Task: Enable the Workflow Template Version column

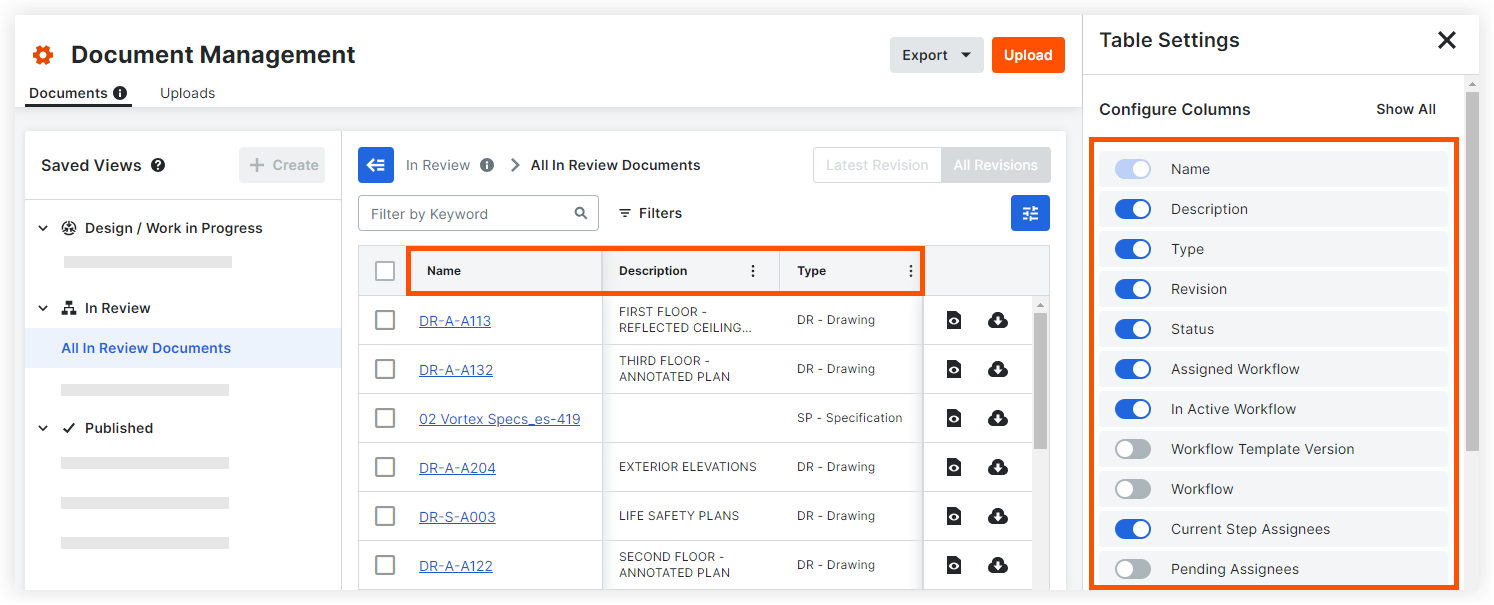Action: (x=1133, y=449)
